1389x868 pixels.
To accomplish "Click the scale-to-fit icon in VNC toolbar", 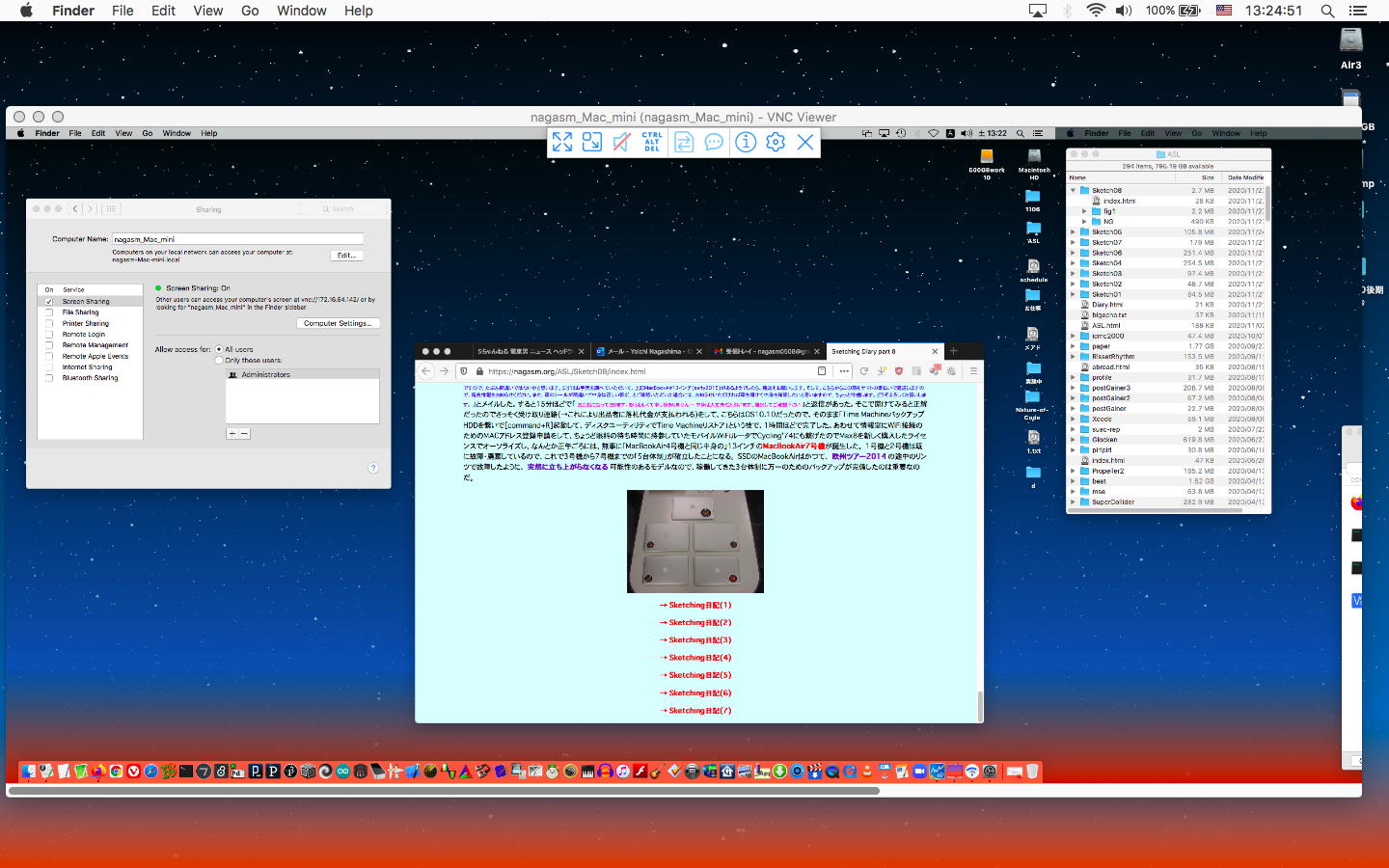I will click(592, 143).
